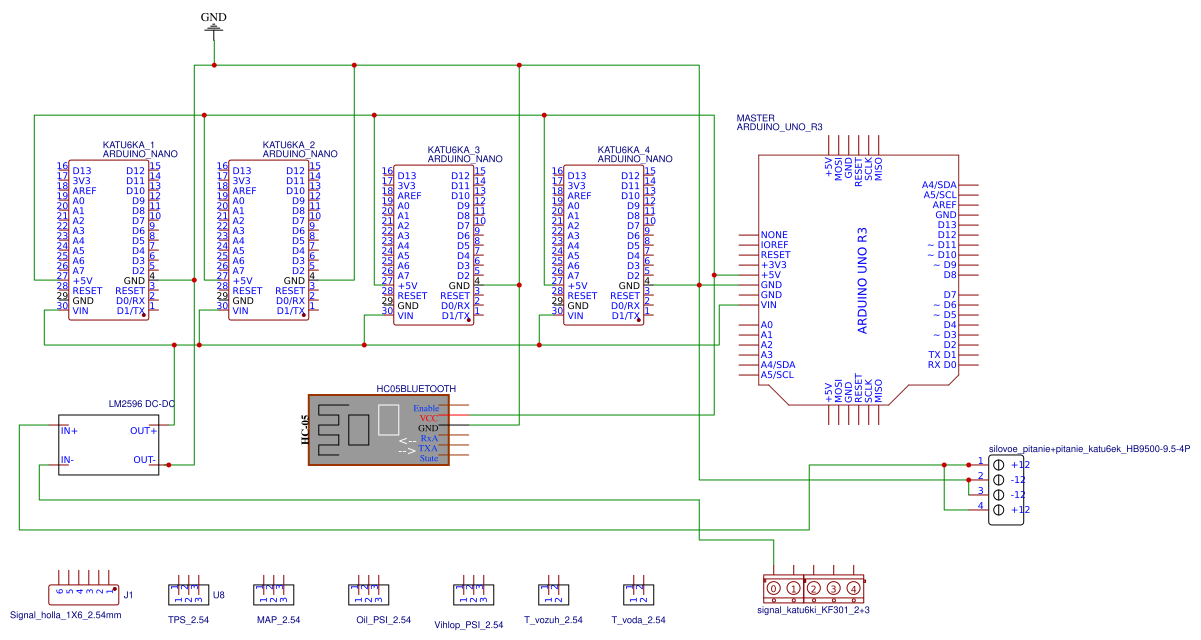The height and width of the screenshot is (640, 1201).
Task: Select the KATU6KA_1 Arduino Nano body
Action: coord(110,240)
